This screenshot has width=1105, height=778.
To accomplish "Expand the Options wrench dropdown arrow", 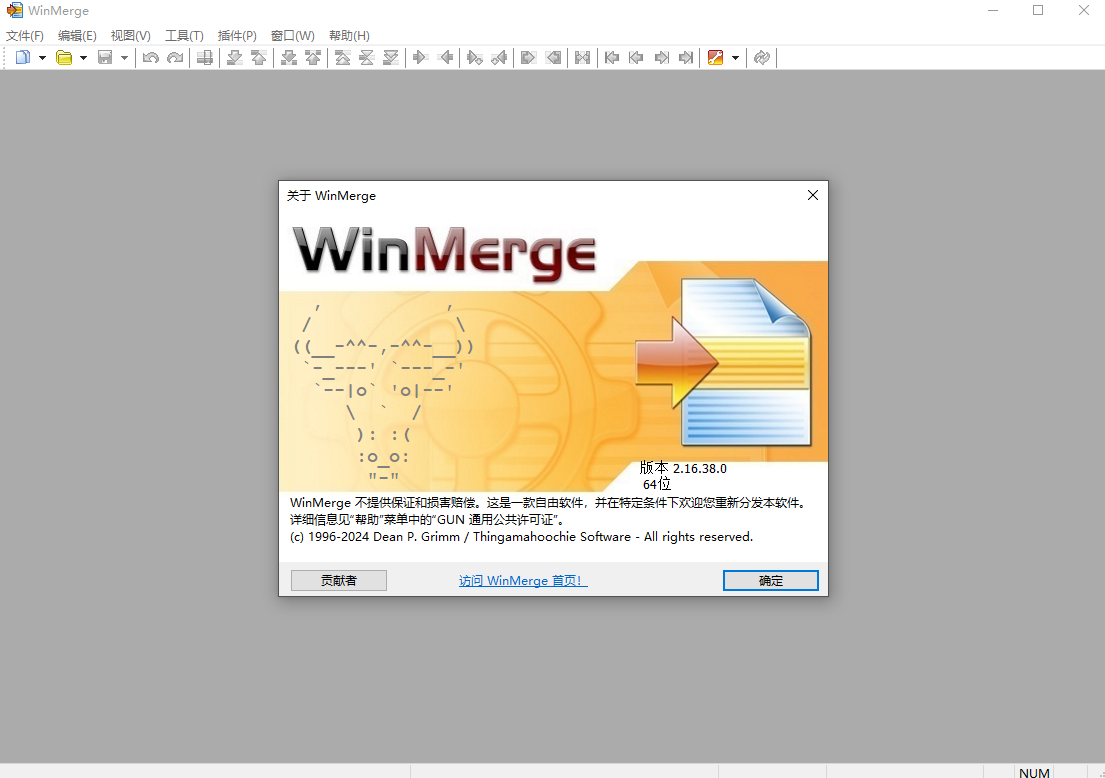I will (735, 58).
